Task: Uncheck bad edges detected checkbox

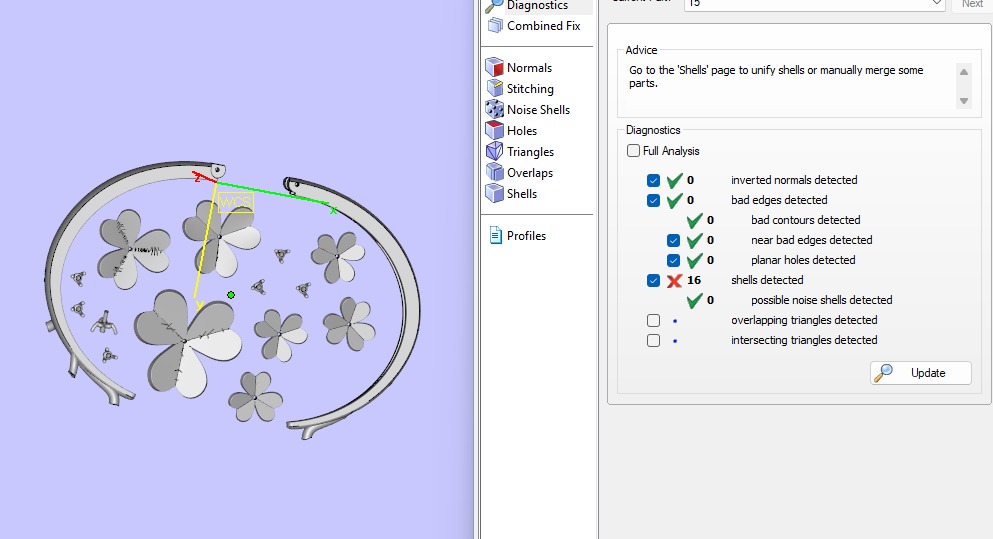Action: [654, 201]
